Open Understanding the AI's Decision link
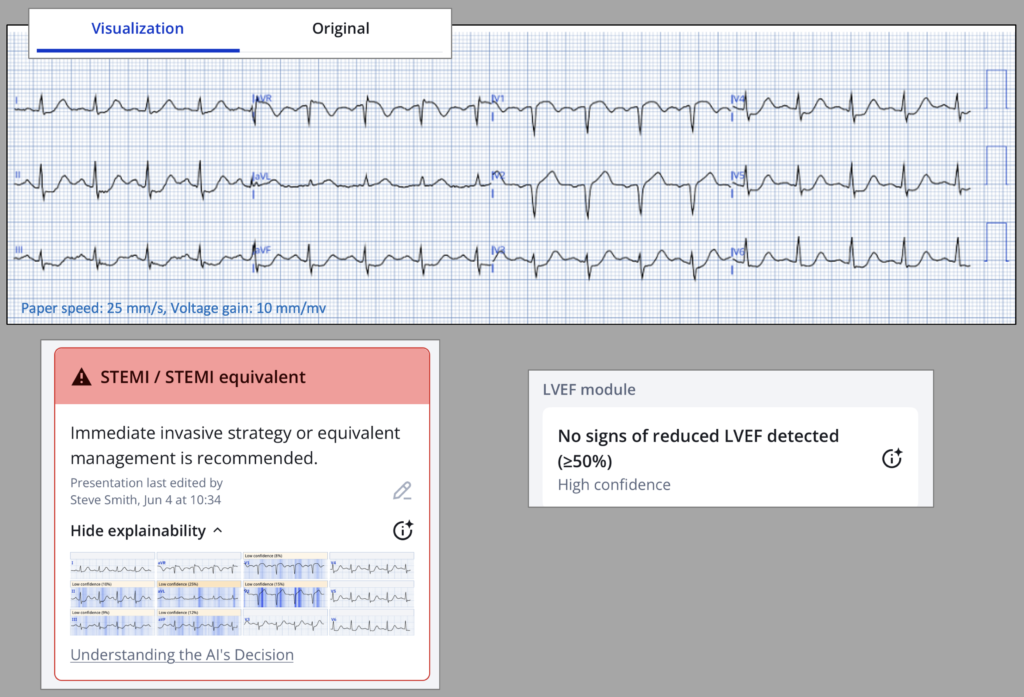Viewport: 1024px width, 697px height. (182, 655)
